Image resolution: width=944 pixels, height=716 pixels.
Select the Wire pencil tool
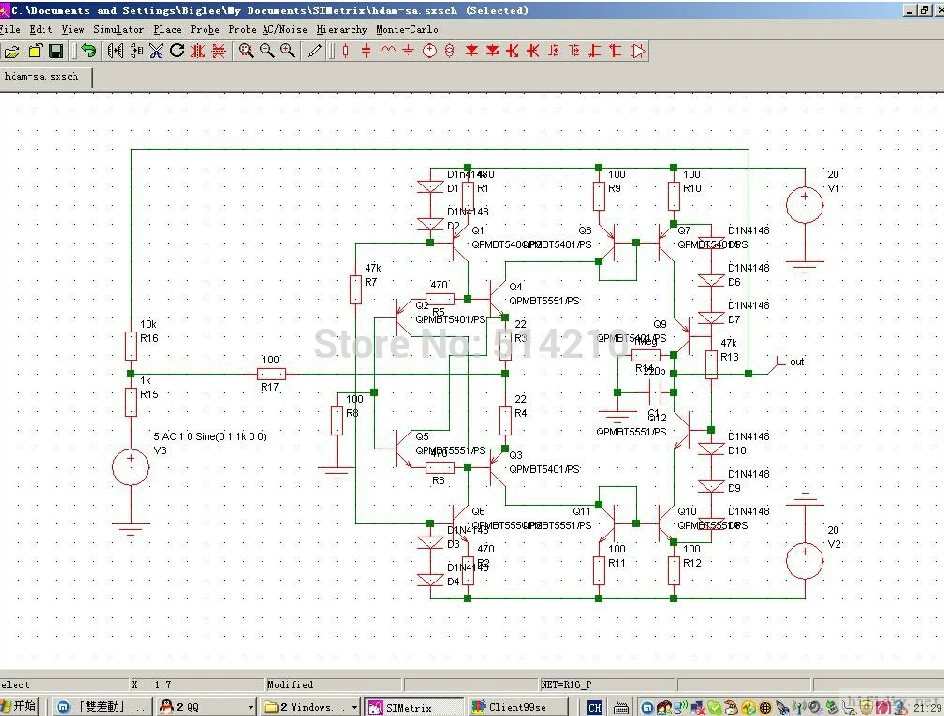(315, 51)
